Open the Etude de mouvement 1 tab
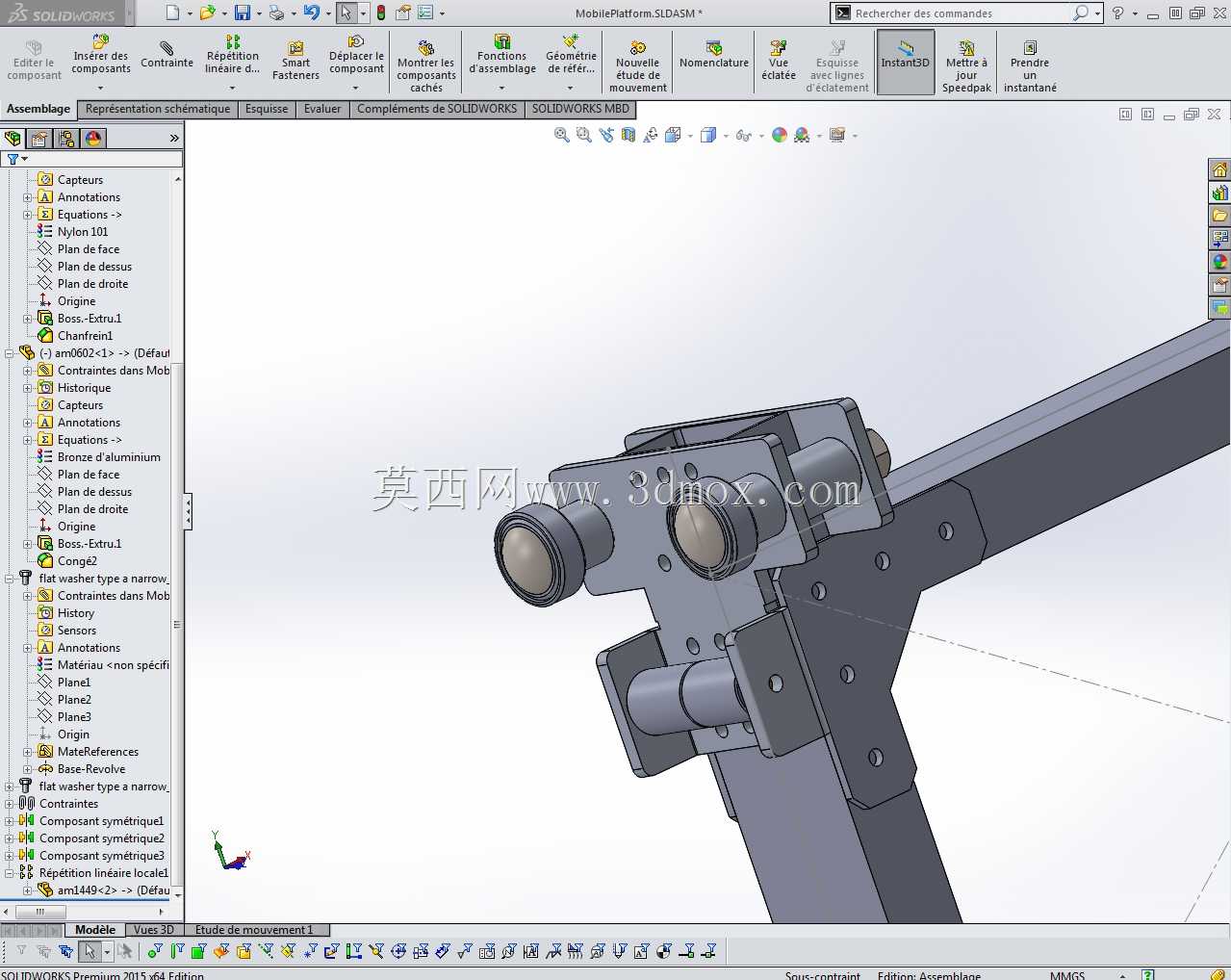 pyautogui.click(x=254, y=930)
